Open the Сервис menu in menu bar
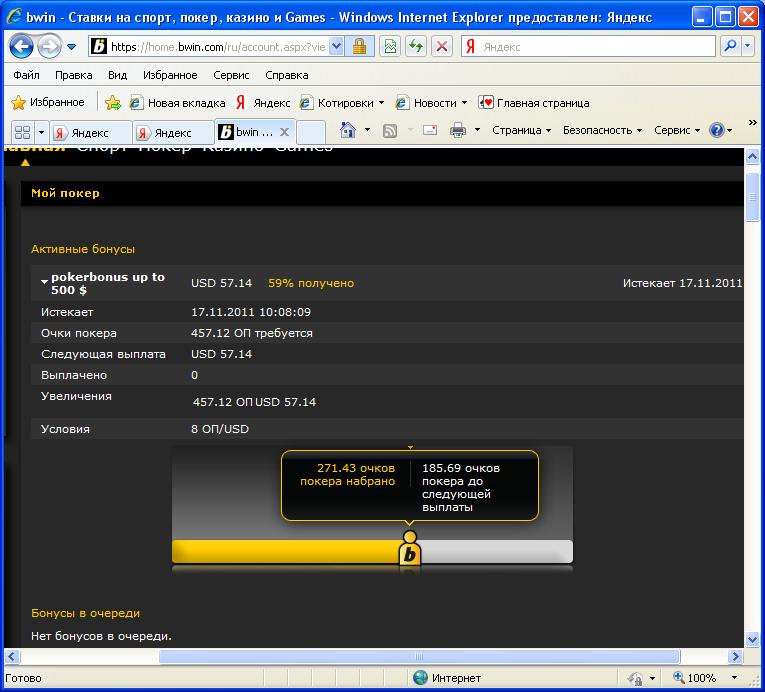 [231, 75]
